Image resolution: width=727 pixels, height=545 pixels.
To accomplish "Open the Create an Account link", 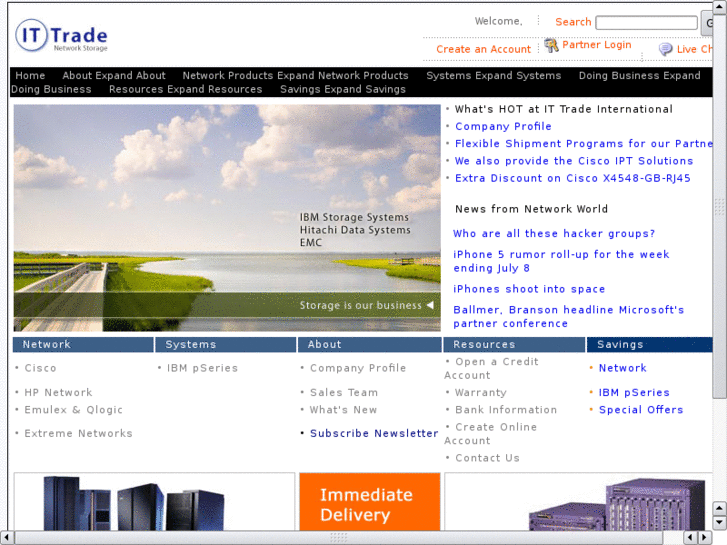I will coord(483,49).
